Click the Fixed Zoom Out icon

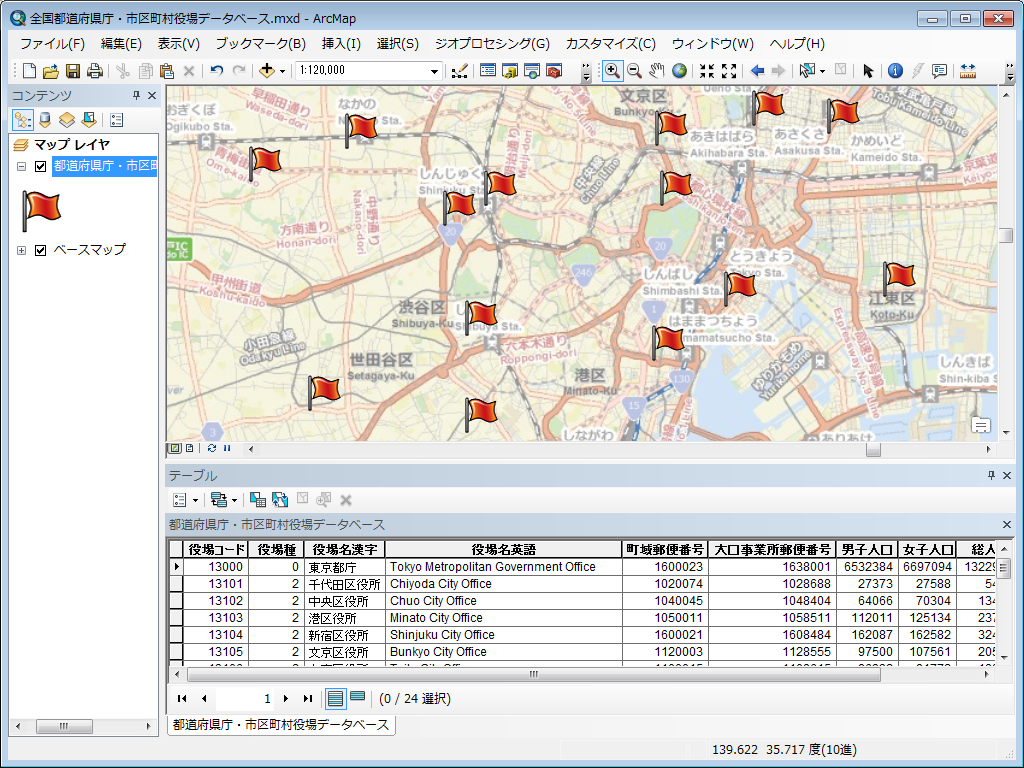[x=729, y=71]
